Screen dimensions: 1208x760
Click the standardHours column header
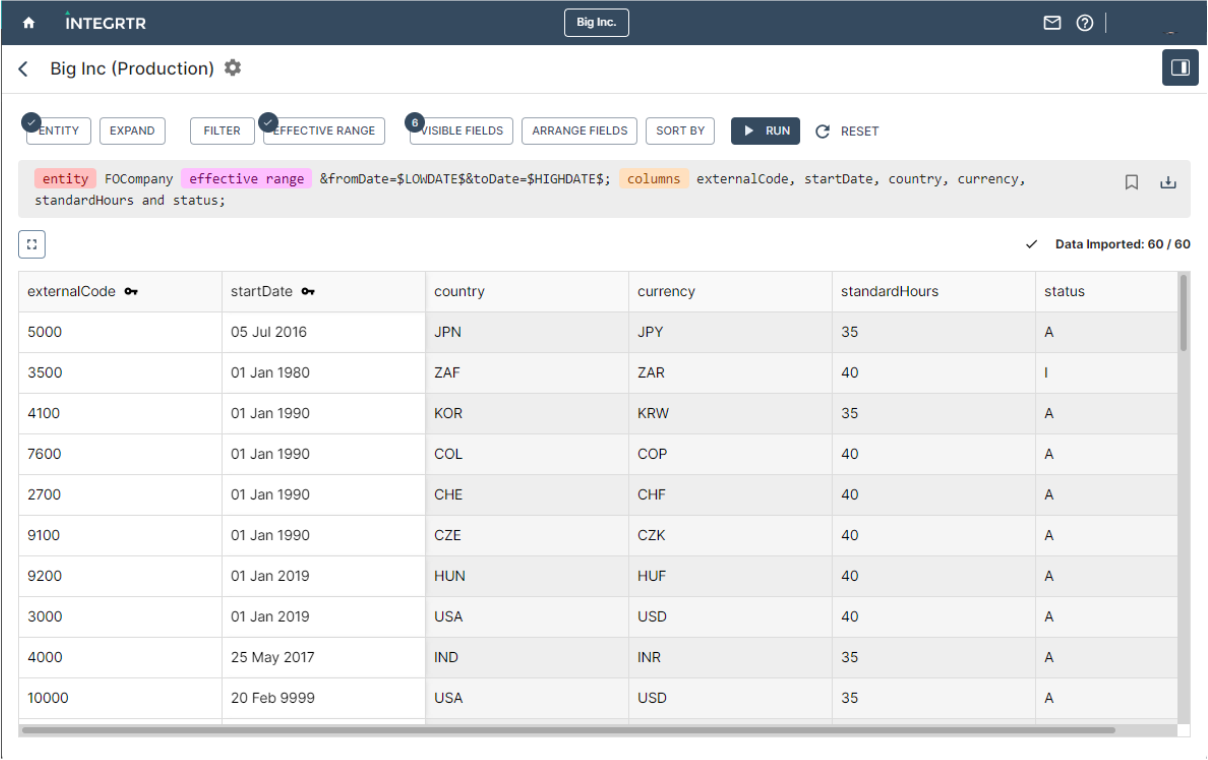[x=934, y=292]
